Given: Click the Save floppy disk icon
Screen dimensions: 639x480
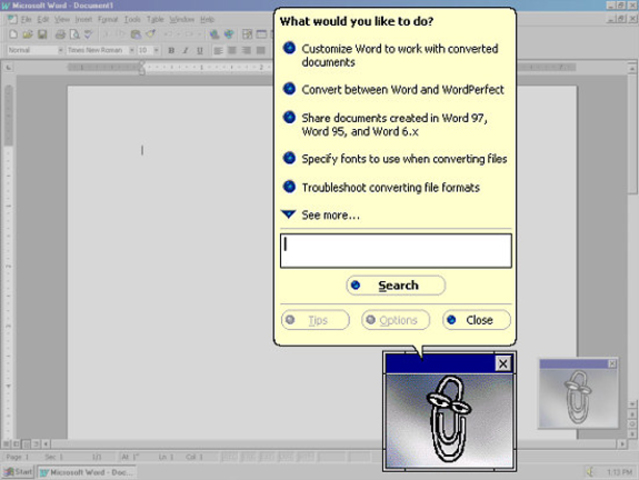Looking at the screenshot, I should tap(42, 35).
